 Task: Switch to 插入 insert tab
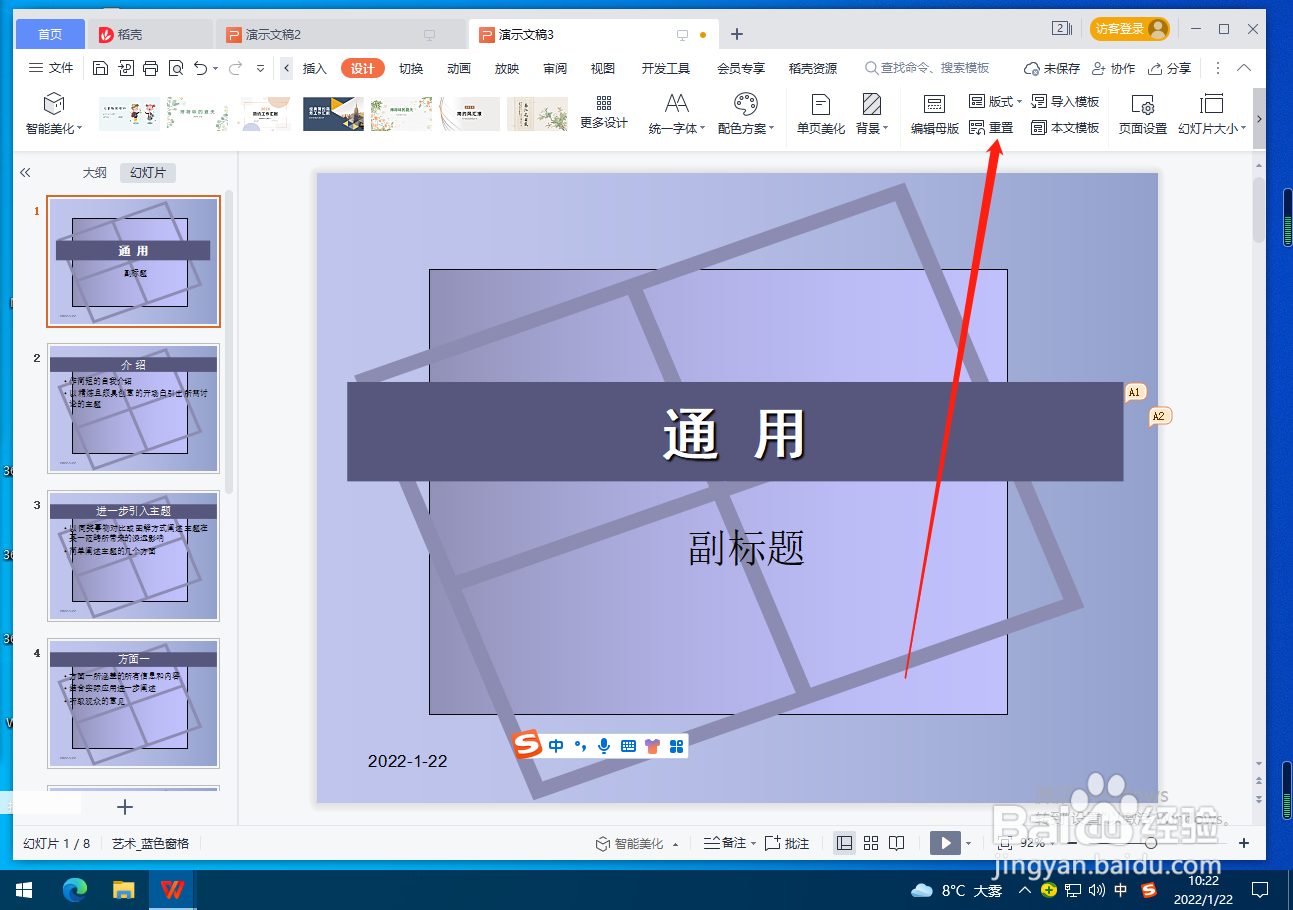[315, 68]
